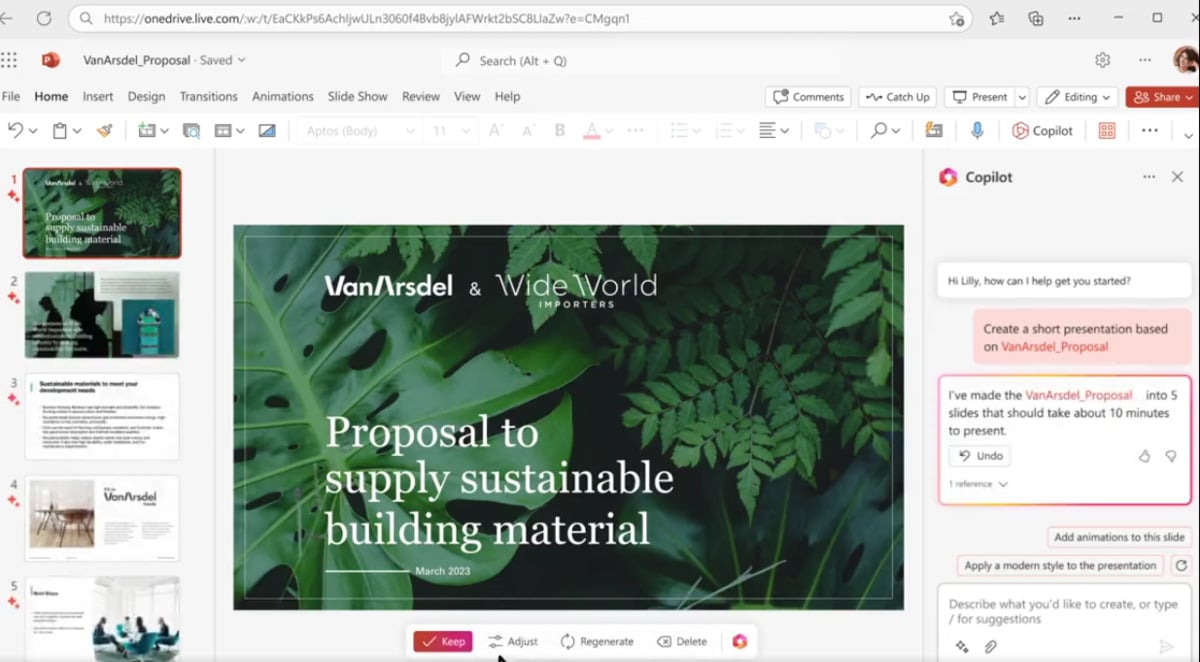Switch to the Slide Show tab
Image resolution: width=1200 pixels, height=662 pixels.
click(x=358, y=97)
